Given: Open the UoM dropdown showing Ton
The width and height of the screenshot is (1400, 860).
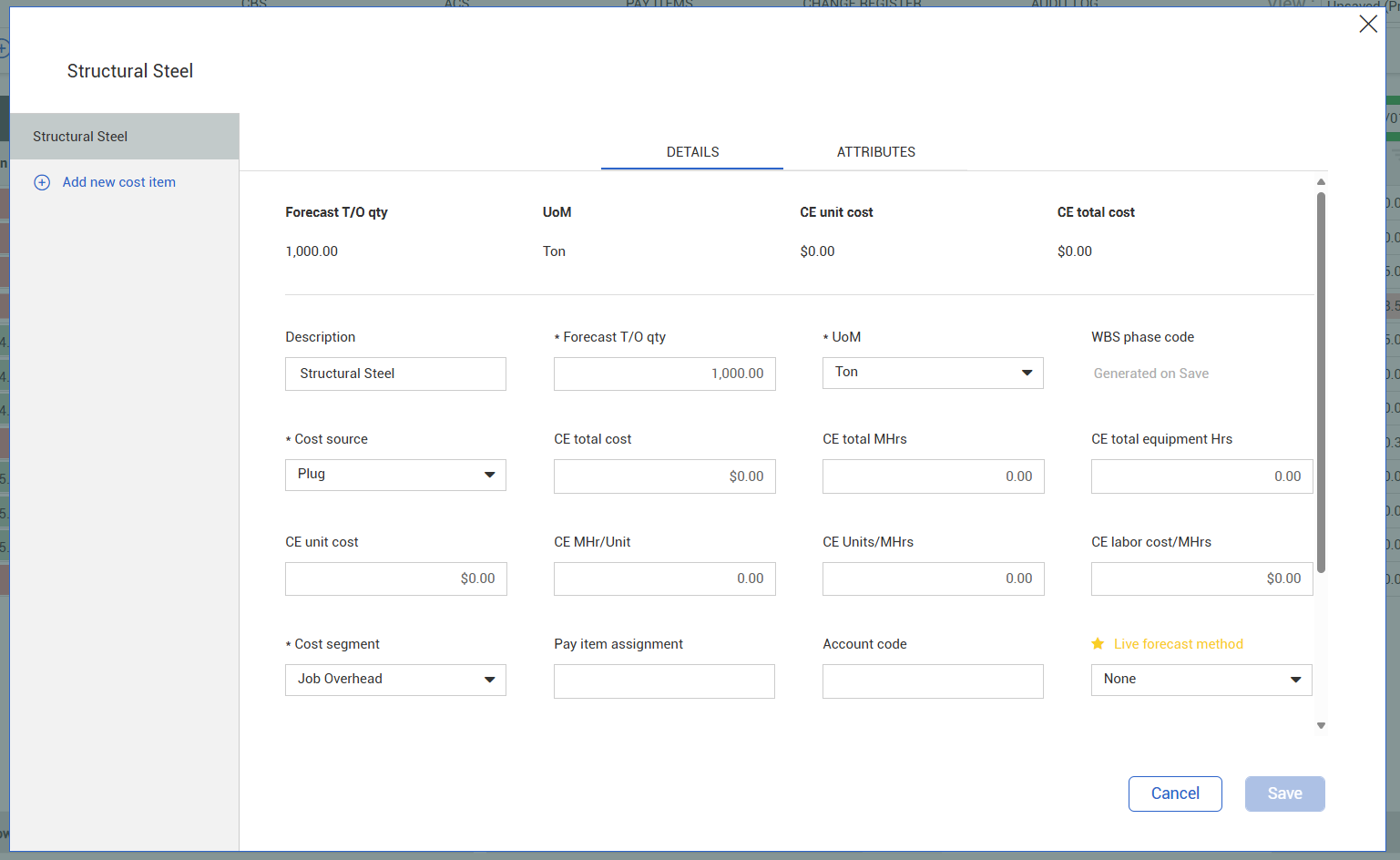Looking at the screenshot, I should point(933,373).
